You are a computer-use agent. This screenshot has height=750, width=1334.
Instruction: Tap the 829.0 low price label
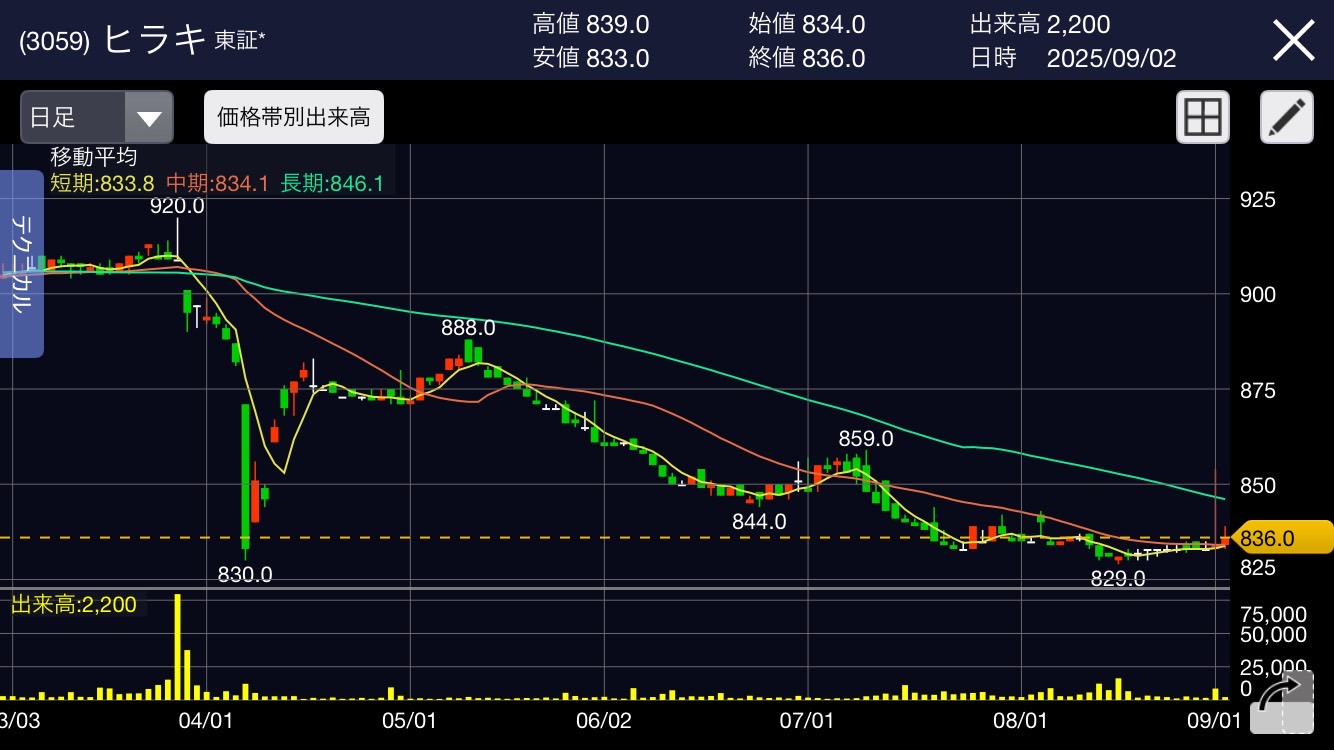(1117, 578)
